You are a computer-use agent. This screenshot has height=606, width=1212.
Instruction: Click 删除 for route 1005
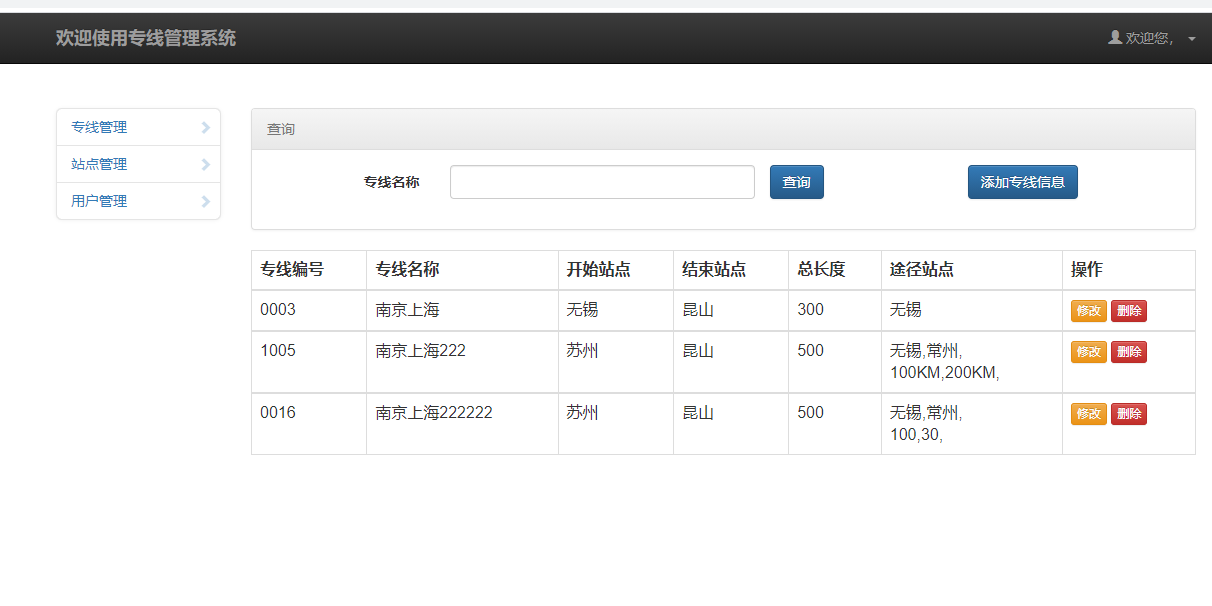pyautogui.click(x=1129, y=352)
